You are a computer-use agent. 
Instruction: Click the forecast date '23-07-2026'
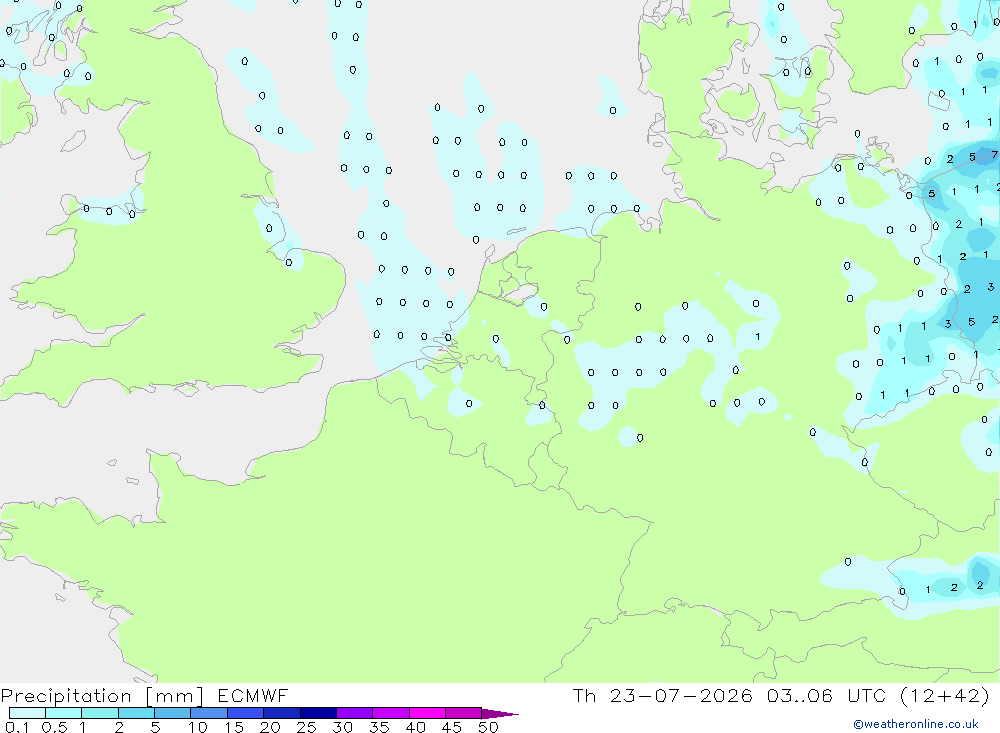coord(681,696)
